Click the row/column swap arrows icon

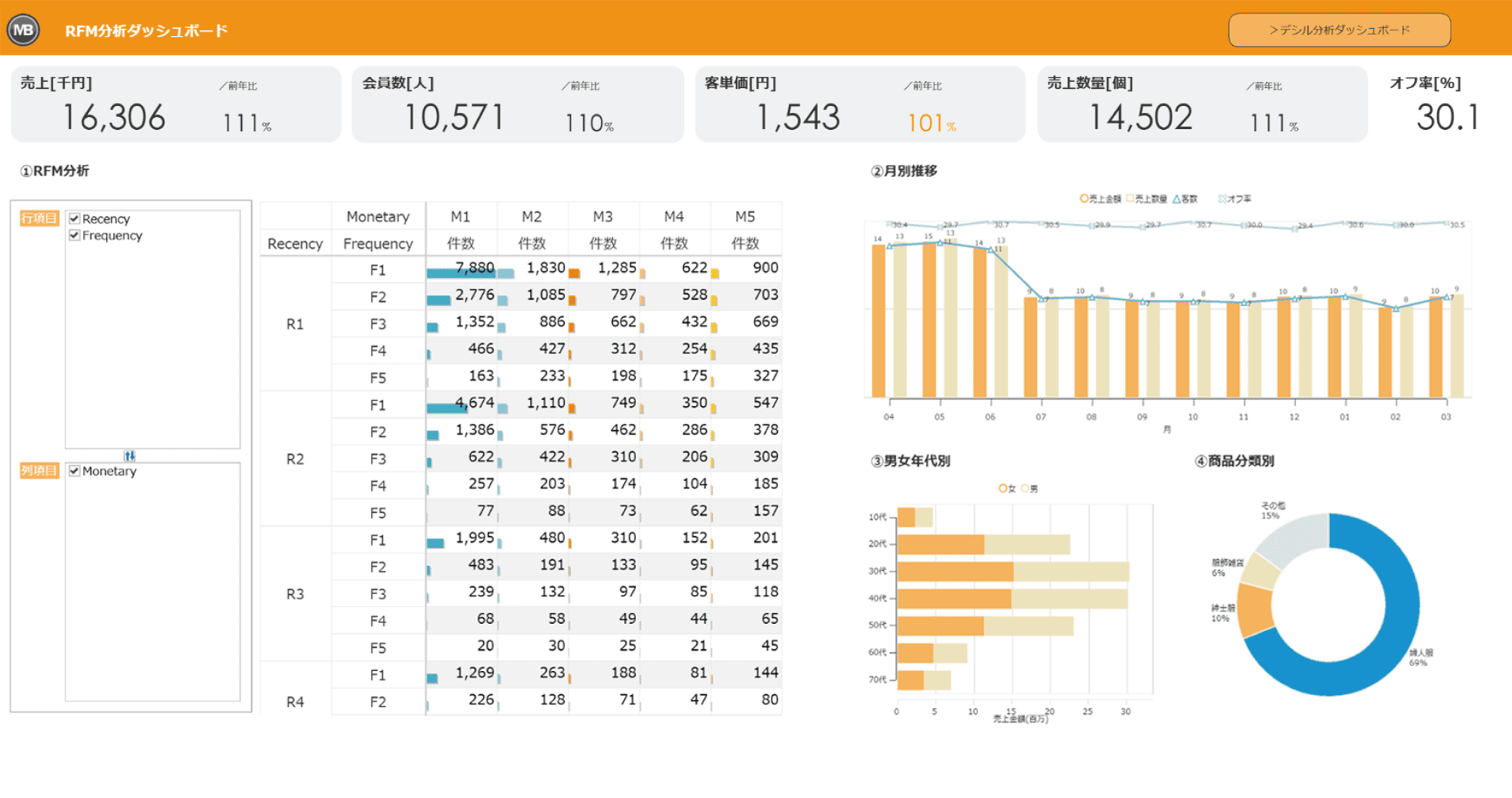pos(130,455)
